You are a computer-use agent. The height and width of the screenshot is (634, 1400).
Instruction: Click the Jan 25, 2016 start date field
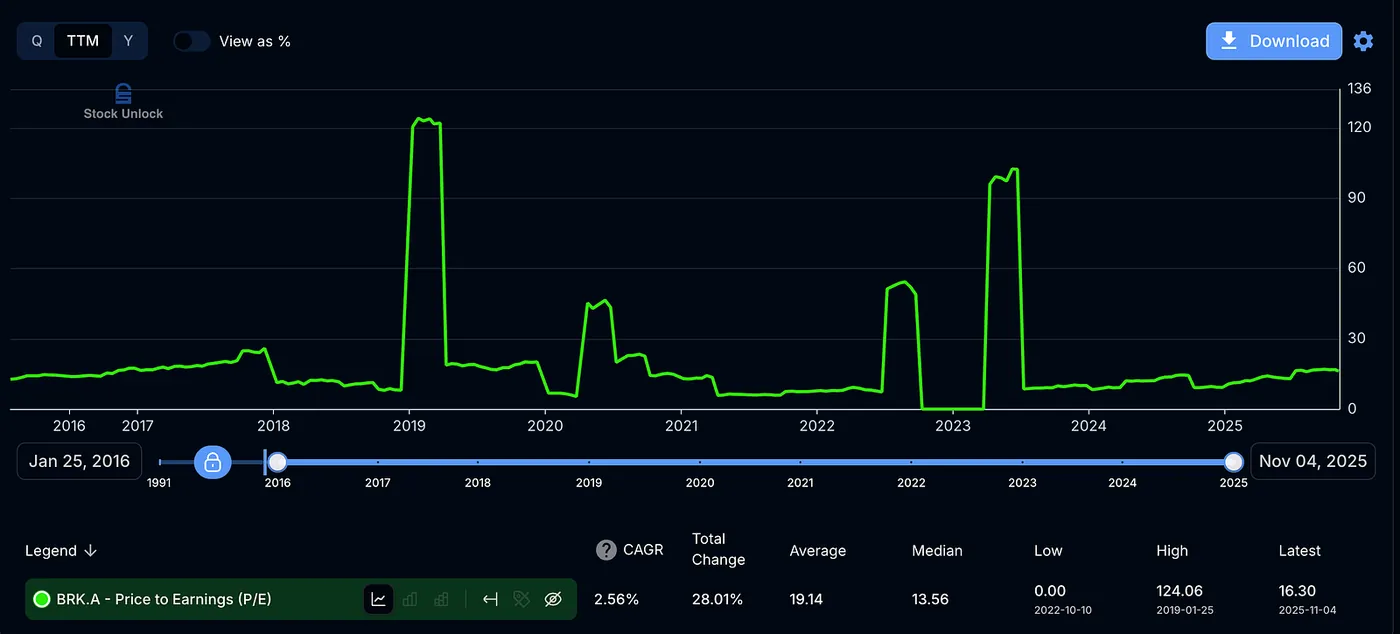(80, 461)
